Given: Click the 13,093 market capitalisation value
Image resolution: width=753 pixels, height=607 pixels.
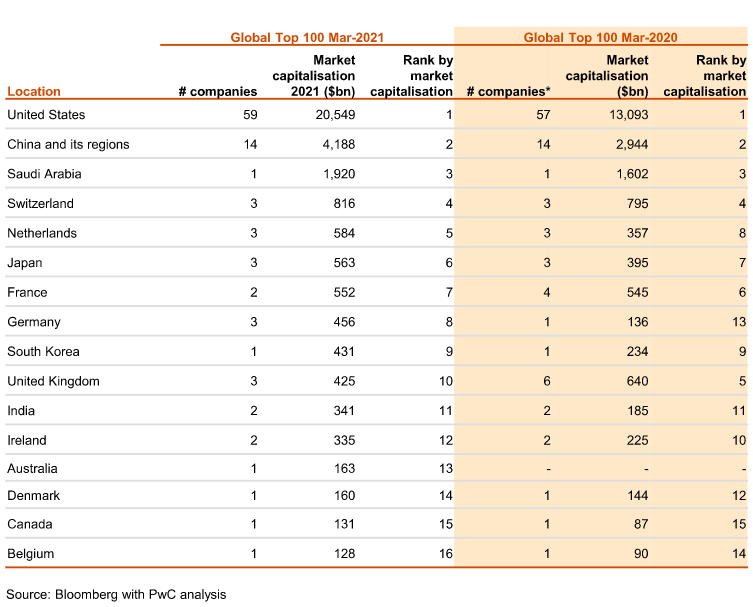Looking at the screenshot, I should point(625,115).
